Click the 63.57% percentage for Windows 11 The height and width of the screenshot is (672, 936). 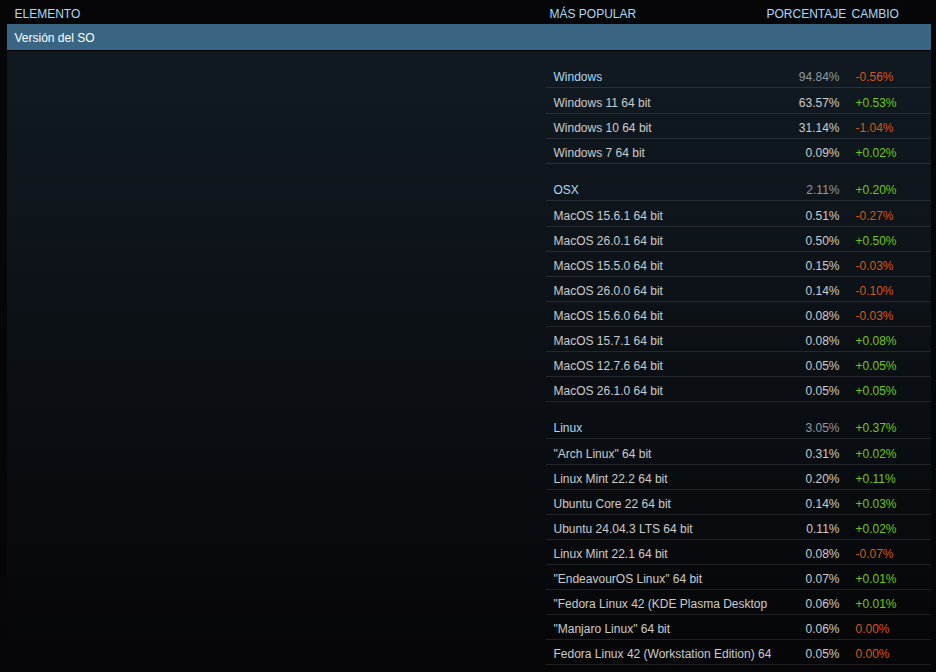pyautogui.click(x=818, y=103)
